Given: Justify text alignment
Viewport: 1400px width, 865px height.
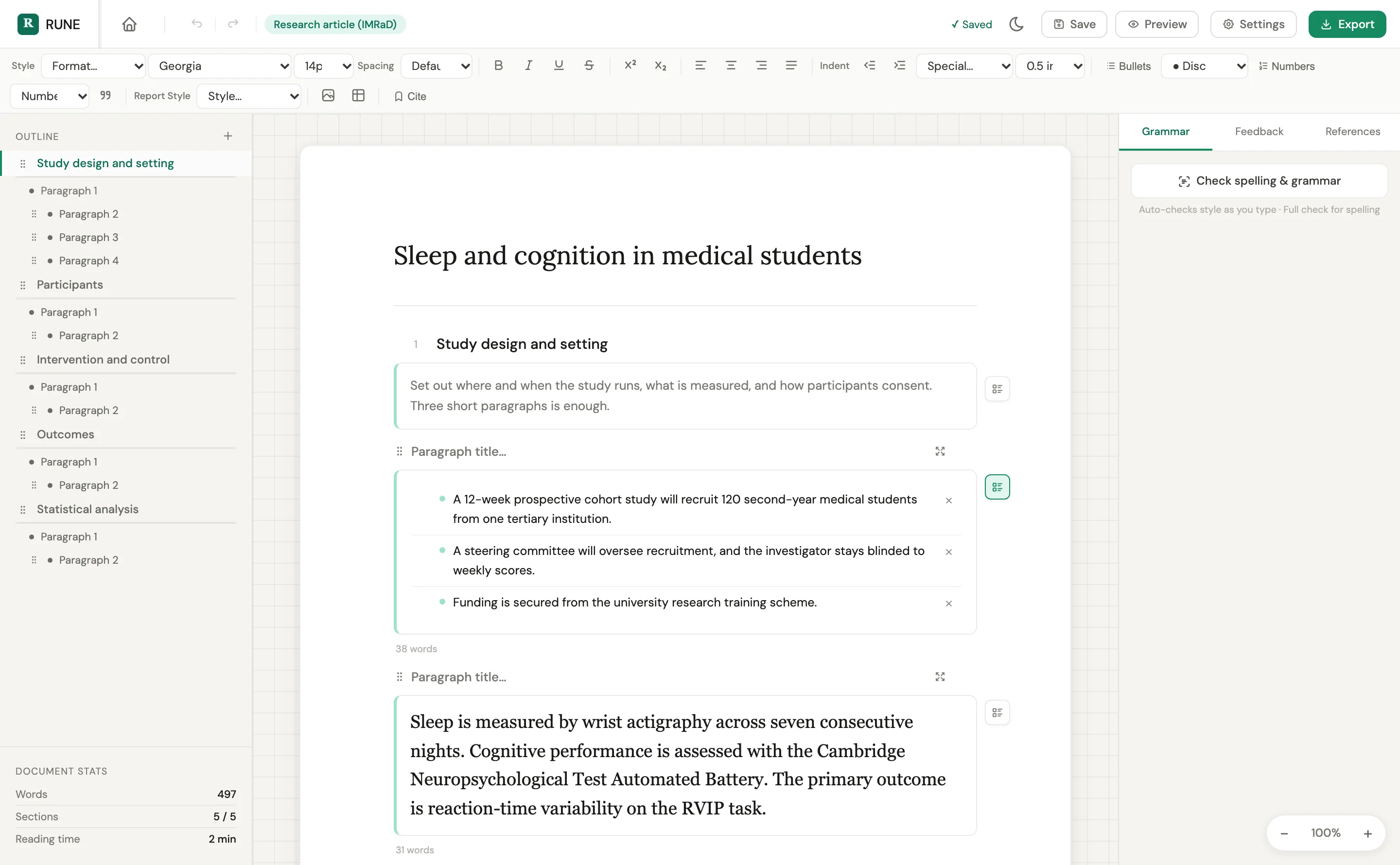Looking at the screenshot, I should click(791, 65).
